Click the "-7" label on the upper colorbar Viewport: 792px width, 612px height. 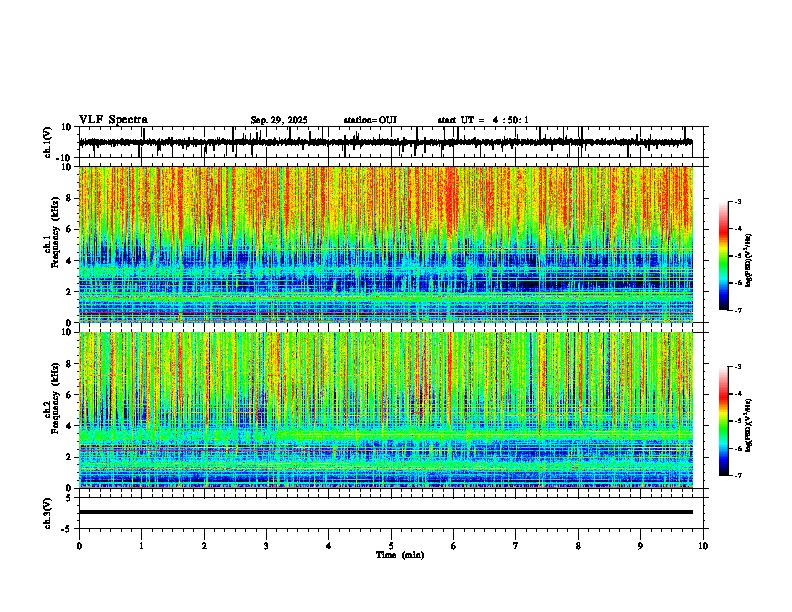click(x=738, y=310)
